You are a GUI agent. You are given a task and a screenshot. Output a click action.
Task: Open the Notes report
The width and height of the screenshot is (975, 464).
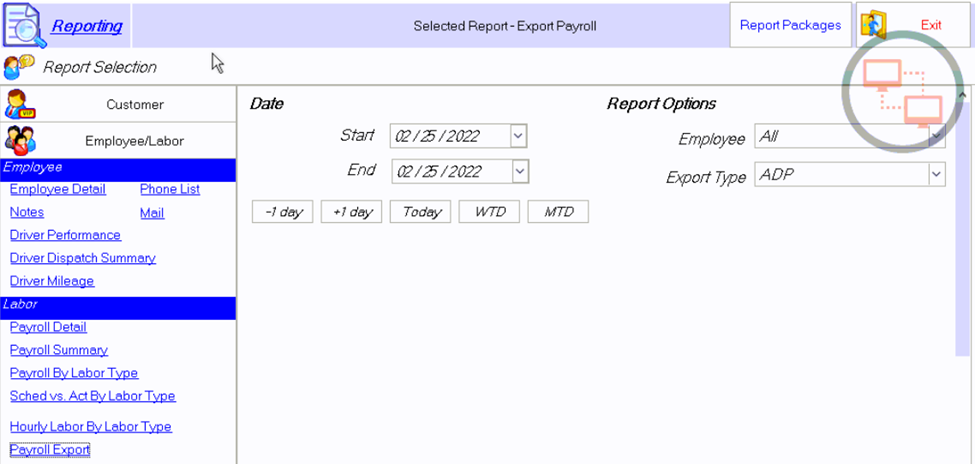[27, 212]
